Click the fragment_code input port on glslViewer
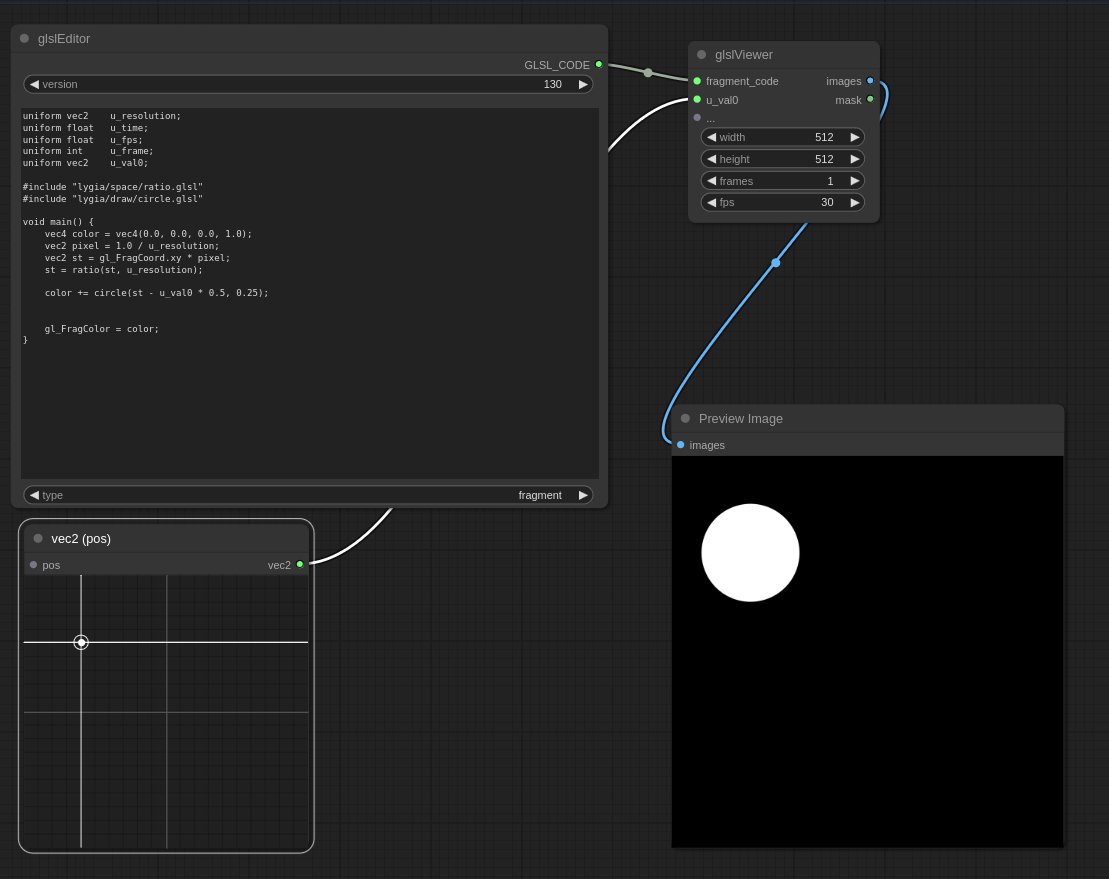 click(x=696, y=81)
